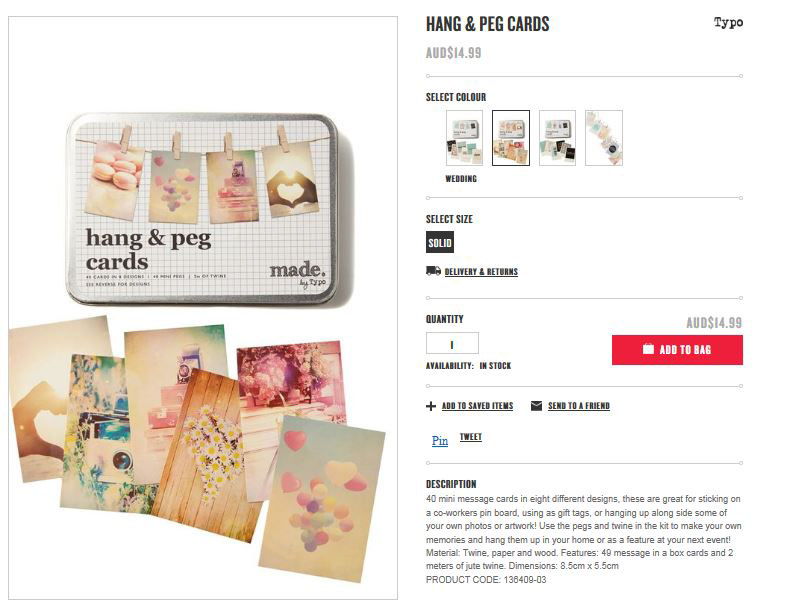788x611 pixels.
Task: Click the plus icon beside Add to Saved Items
Action: pos(431,406)
